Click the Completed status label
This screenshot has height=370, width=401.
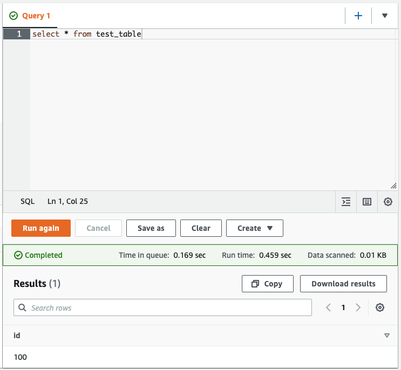point(38,255)
